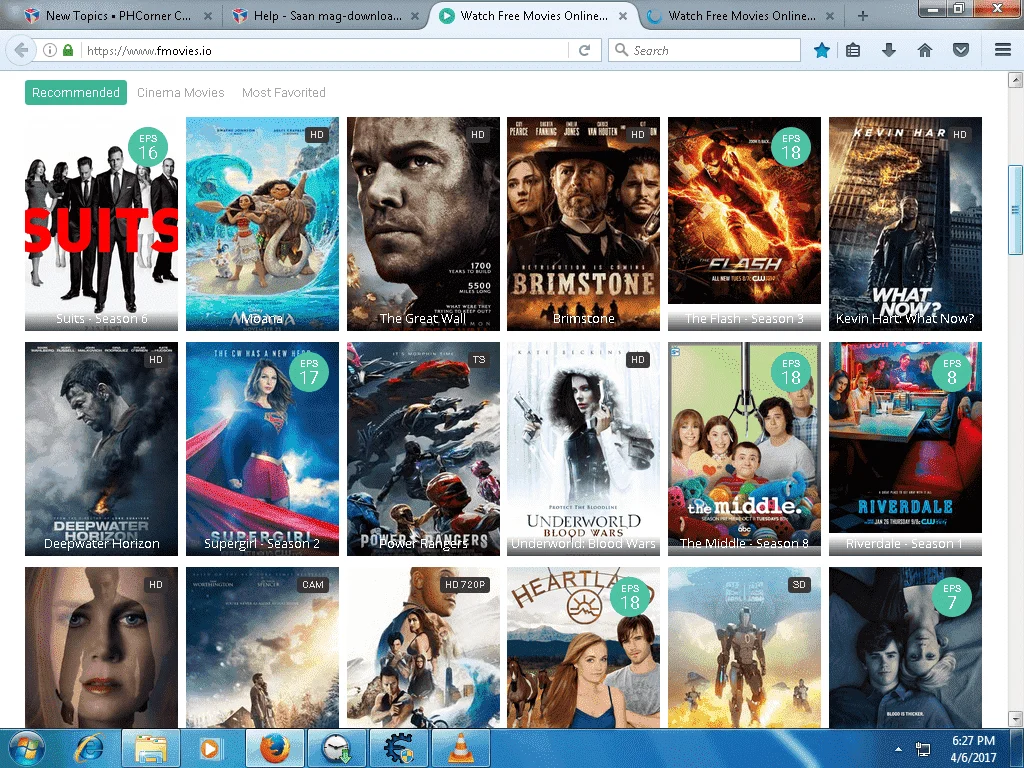This screenshot has width=1024, height=768.
Task: Open the Brimstone movie poster
Action: (584, 223)
